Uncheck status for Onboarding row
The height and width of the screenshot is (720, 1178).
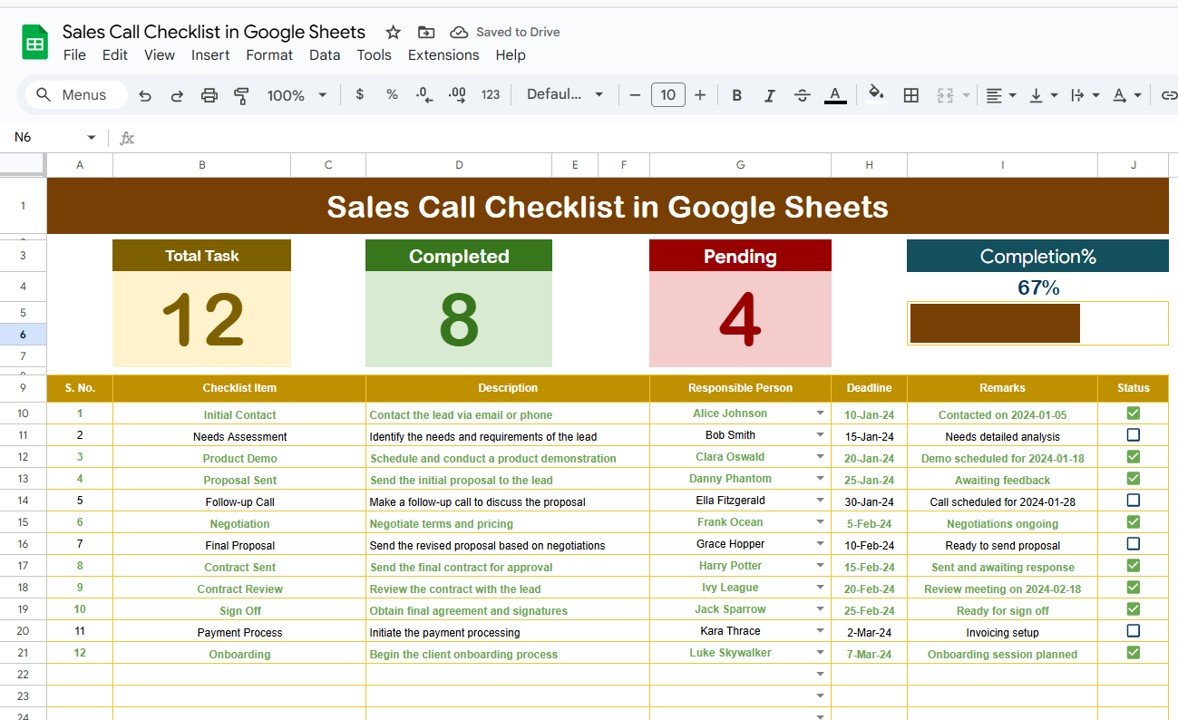(1133, 653)
